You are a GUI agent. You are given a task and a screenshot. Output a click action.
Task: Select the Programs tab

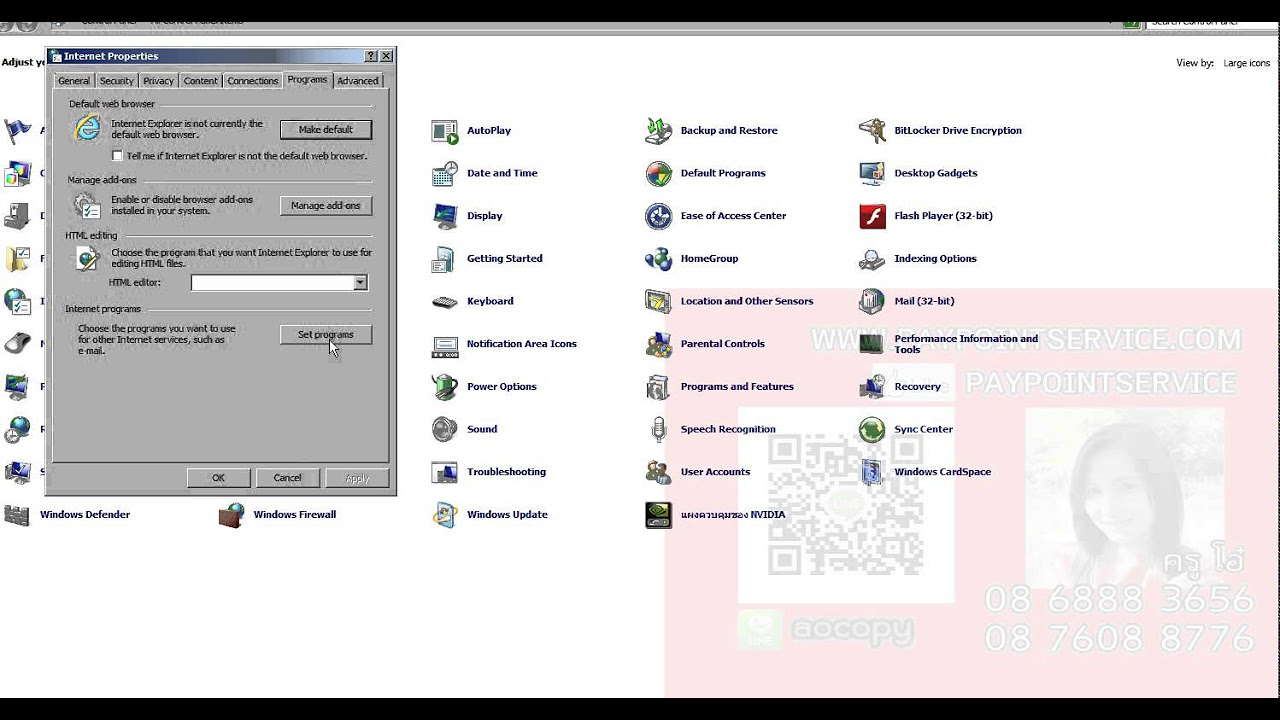pyautogui.click(x=307, y=79)
